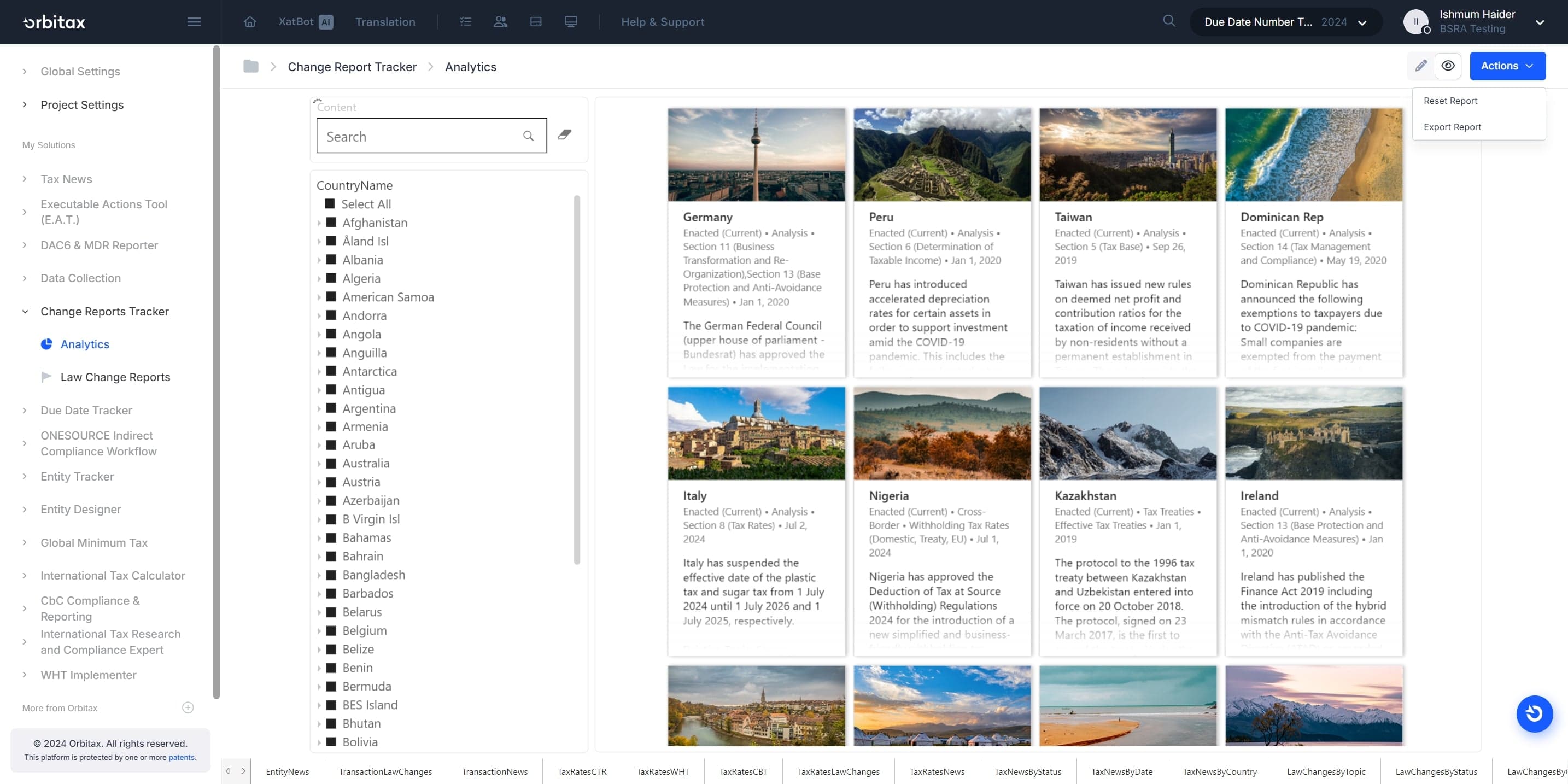This screenshot has width=1568, height=784.
Task: Toggle the hamburger sidebar menu
Action: click(x=194, y=22)
